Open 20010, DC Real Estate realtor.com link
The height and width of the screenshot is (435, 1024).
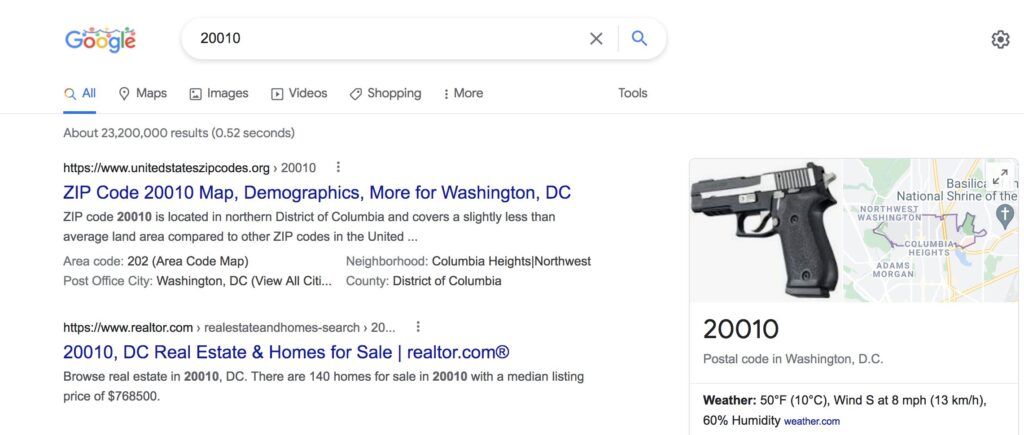[286, 352]
